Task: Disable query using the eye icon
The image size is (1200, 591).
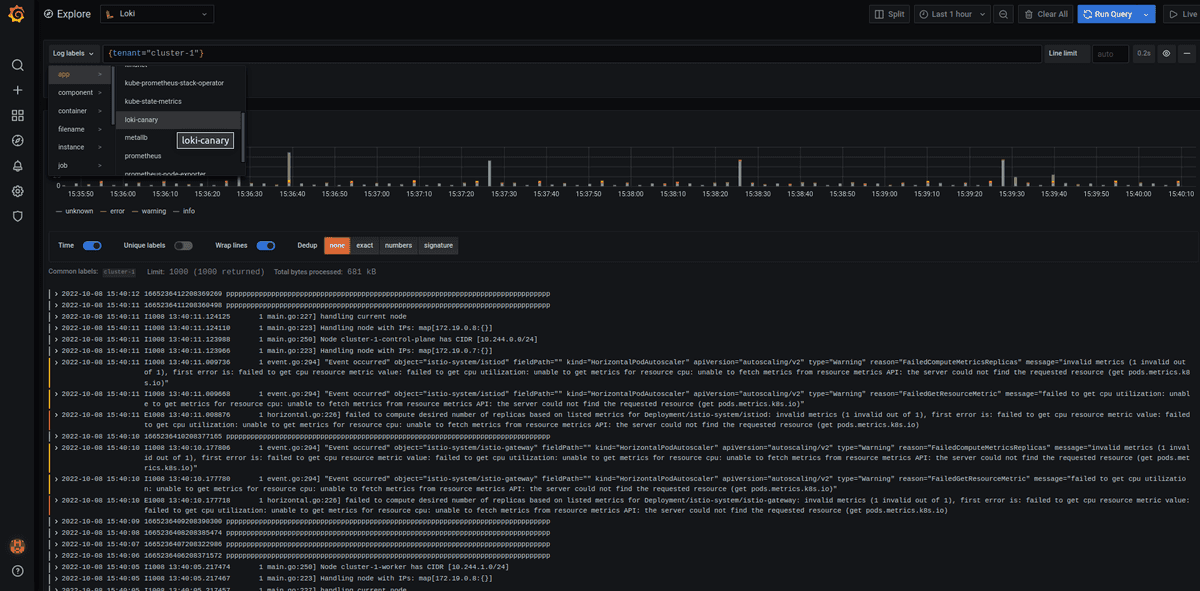Action: [x=1166, y=53]
